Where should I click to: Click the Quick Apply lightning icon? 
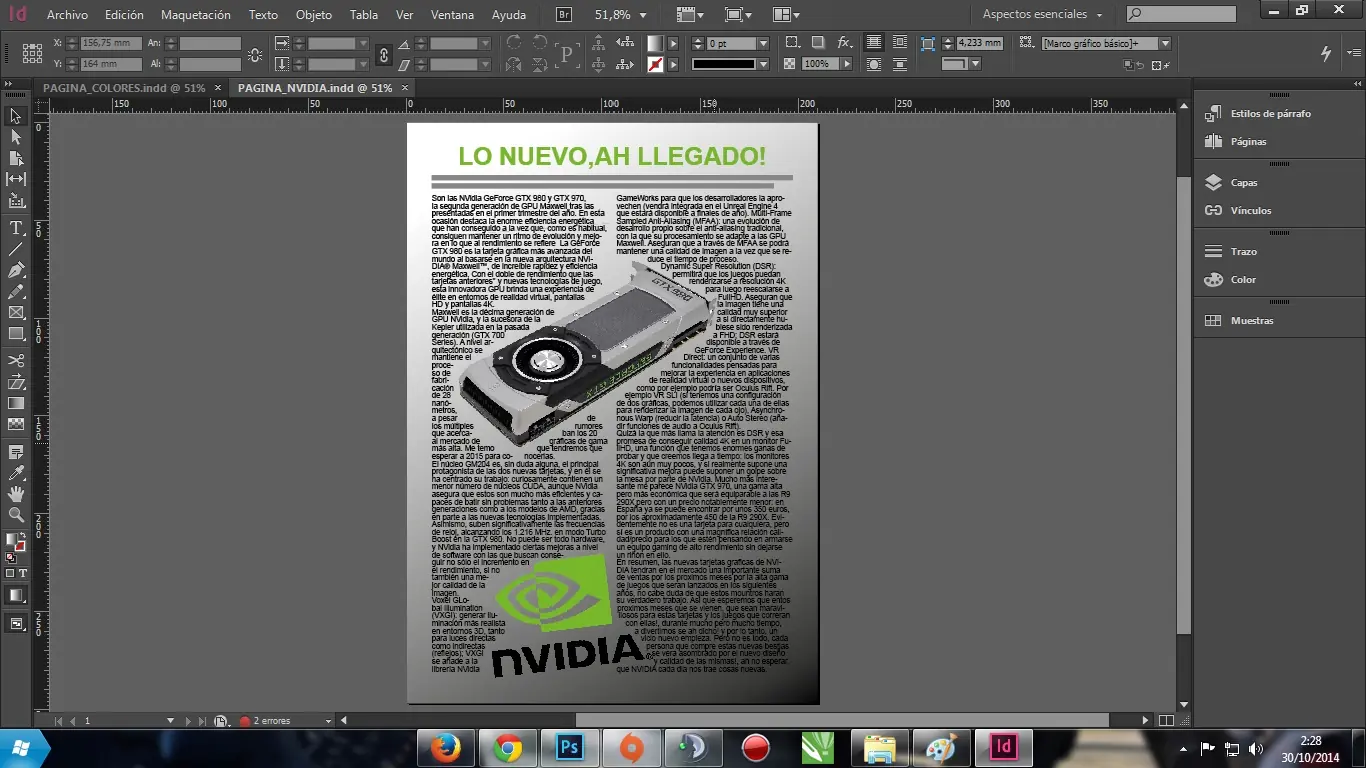coord(1327,53)
